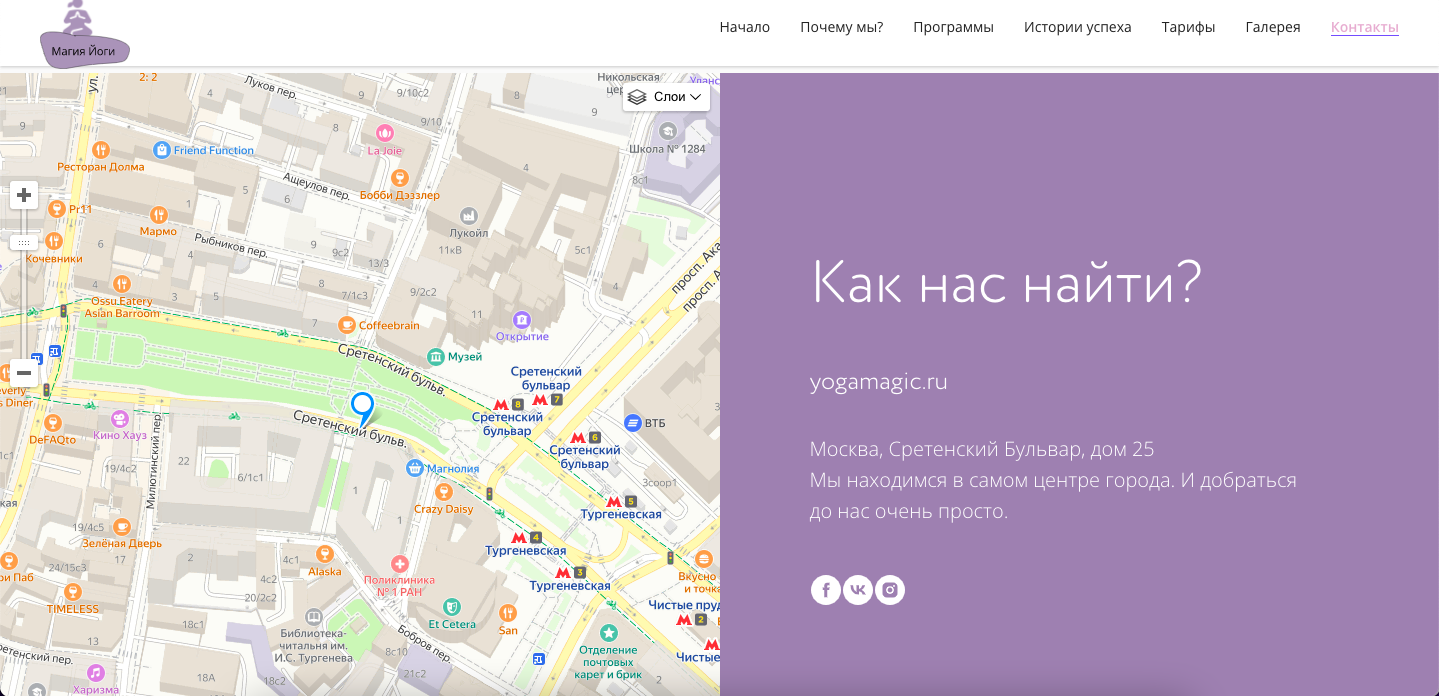Click the Как нас найти? heading

1005,282
